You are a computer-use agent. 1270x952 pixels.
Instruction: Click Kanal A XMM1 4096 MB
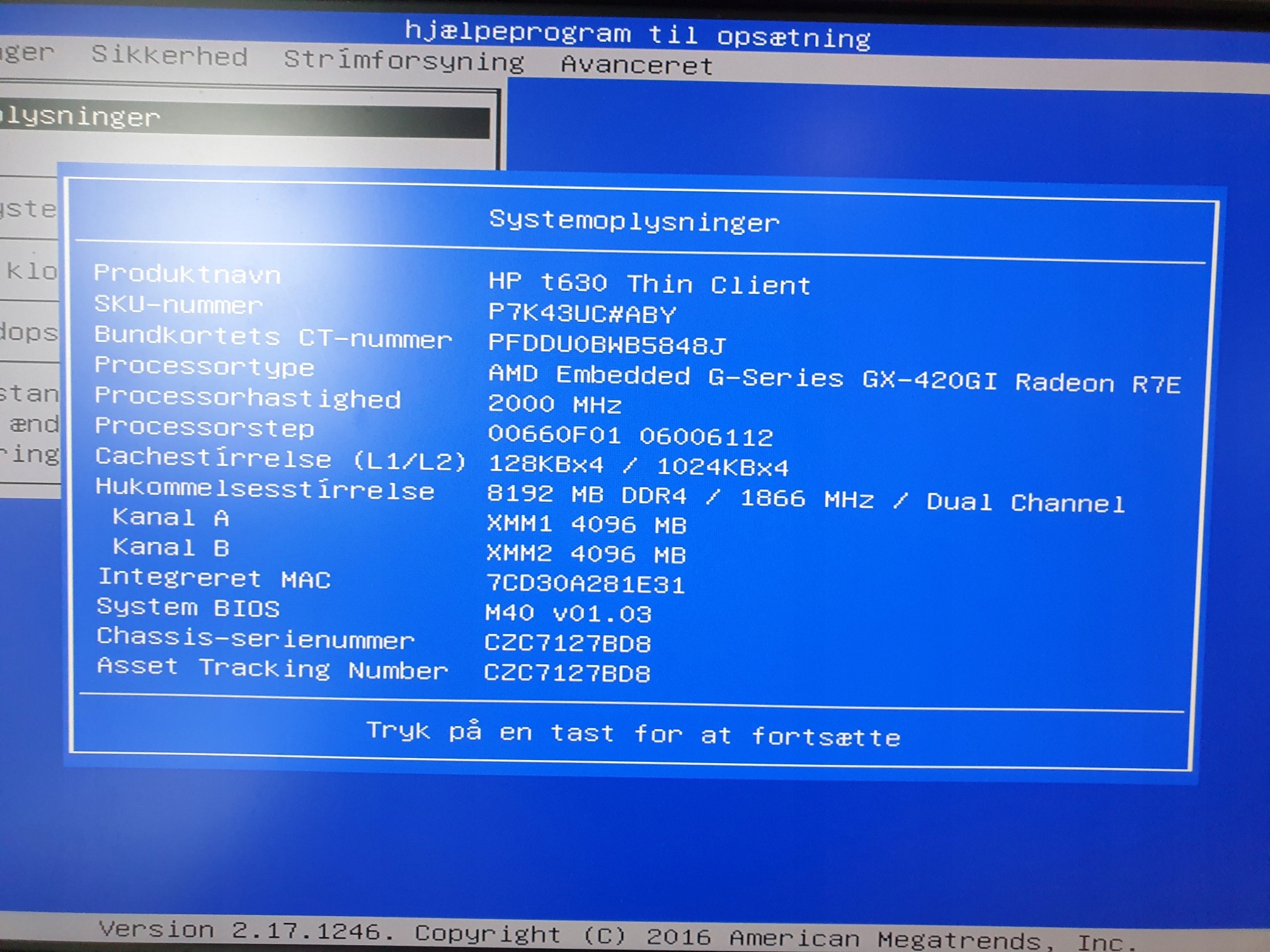tap(586, 524)
